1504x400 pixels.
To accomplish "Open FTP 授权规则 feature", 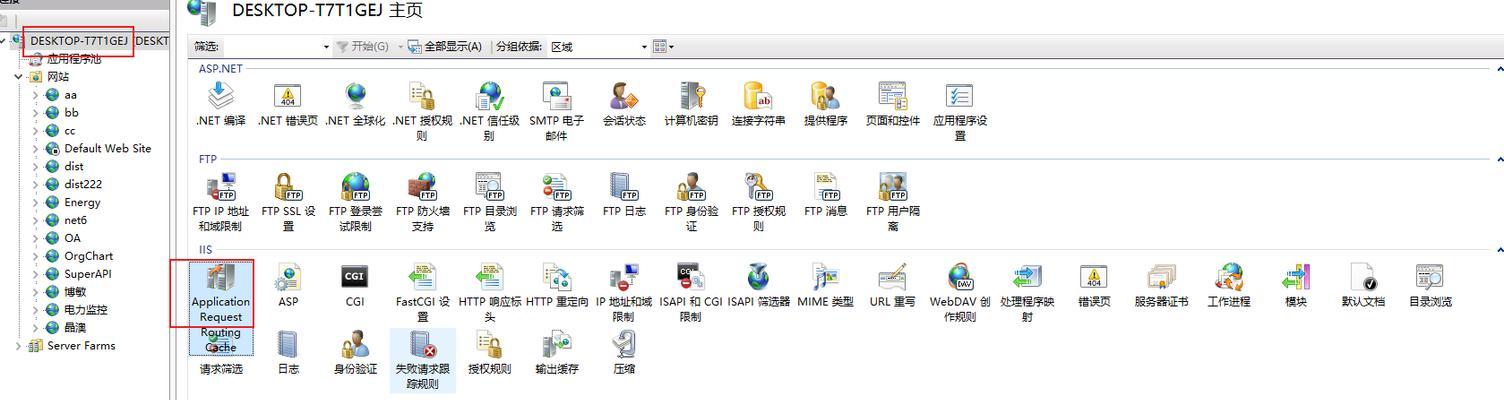I will tap(758, 201).
